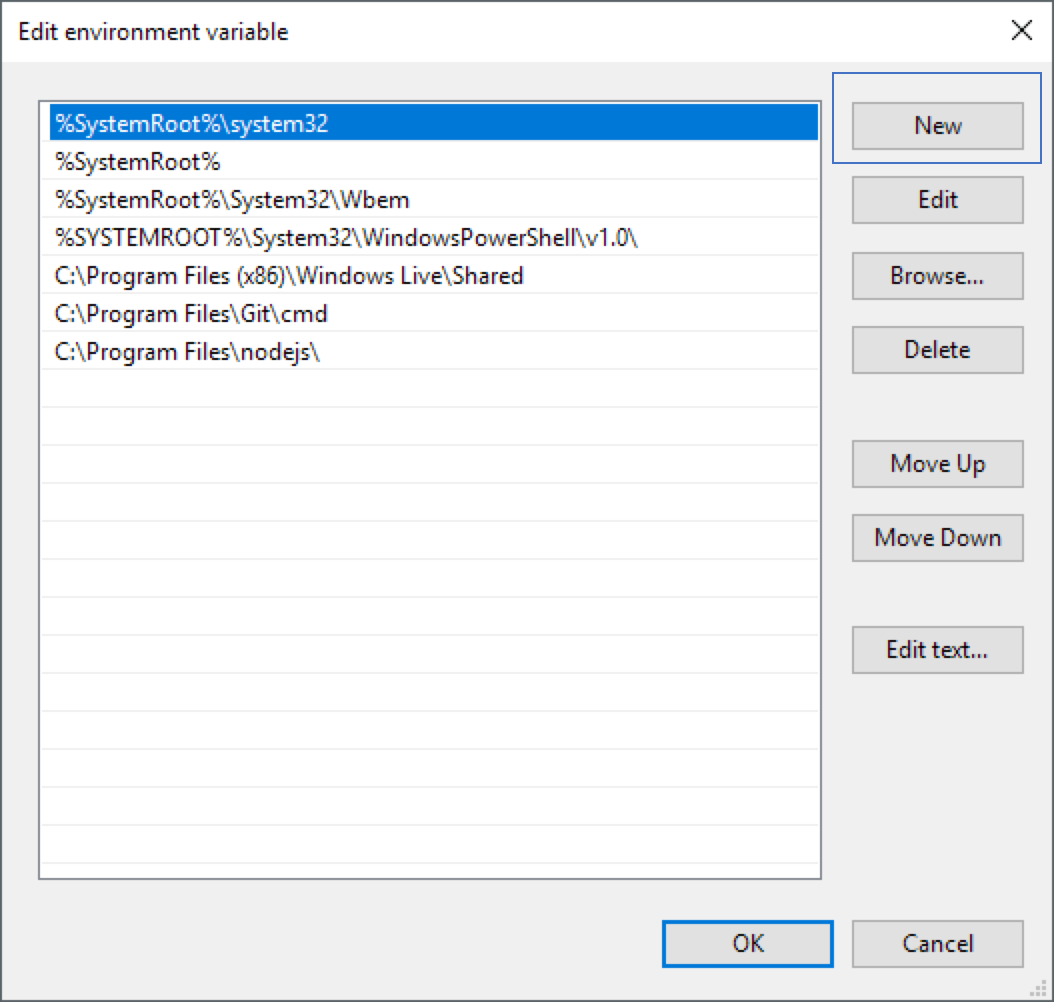
Task: Click the New button
Action: (937, 125)
